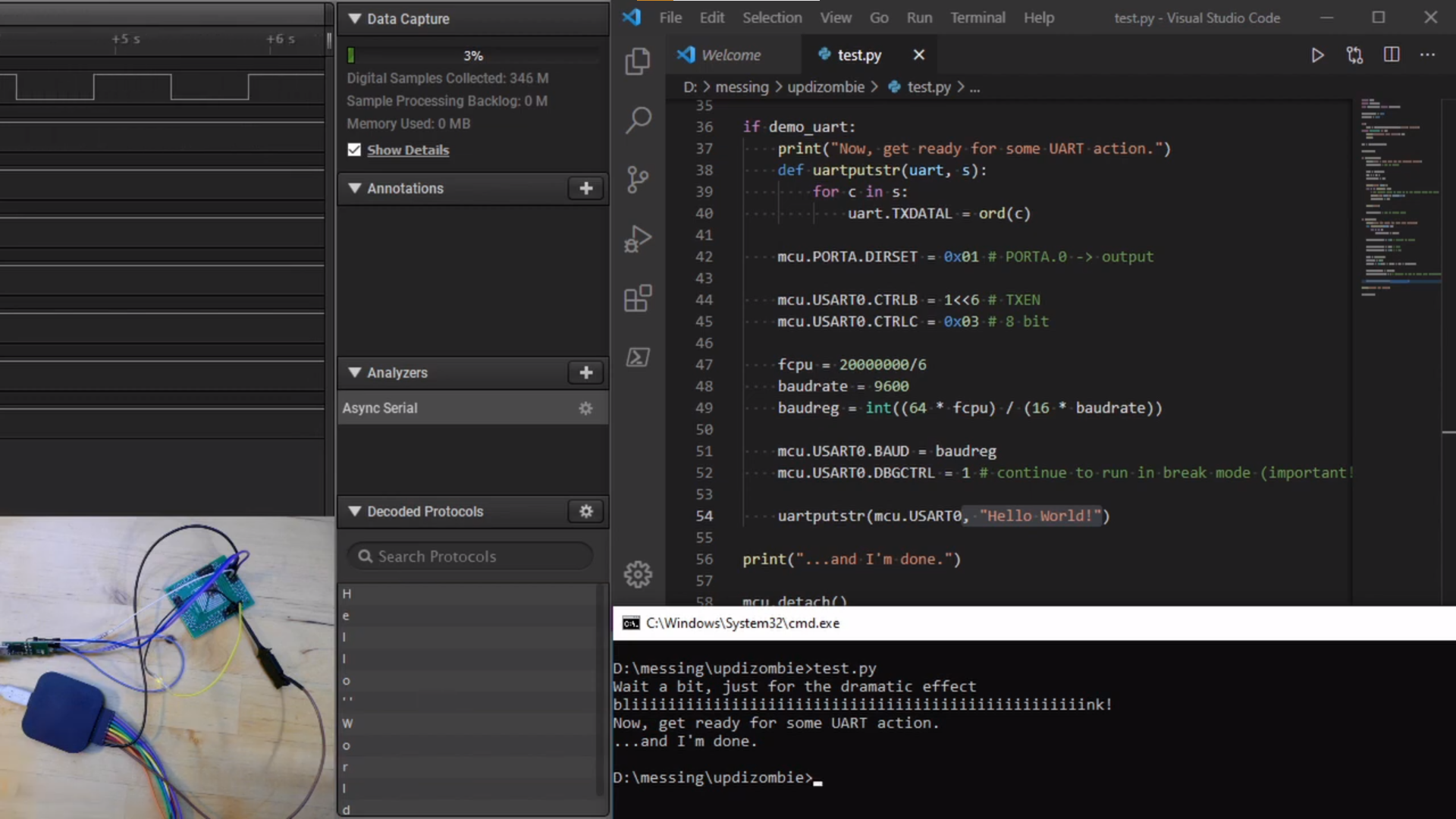Click updizombie in the breadcrumb path
The image size is (1456, 819).
[825, 87]
